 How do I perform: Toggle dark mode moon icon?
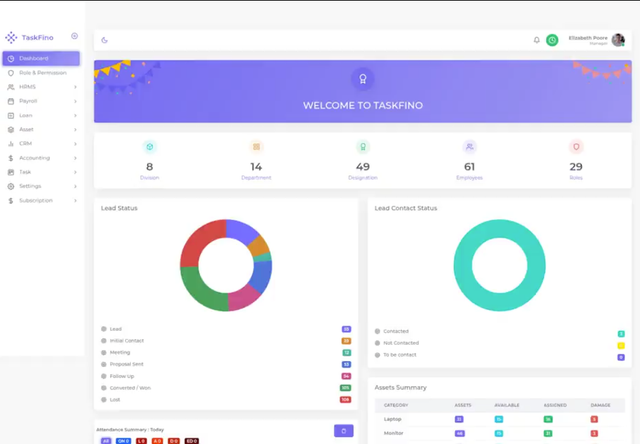pos(104,40)
